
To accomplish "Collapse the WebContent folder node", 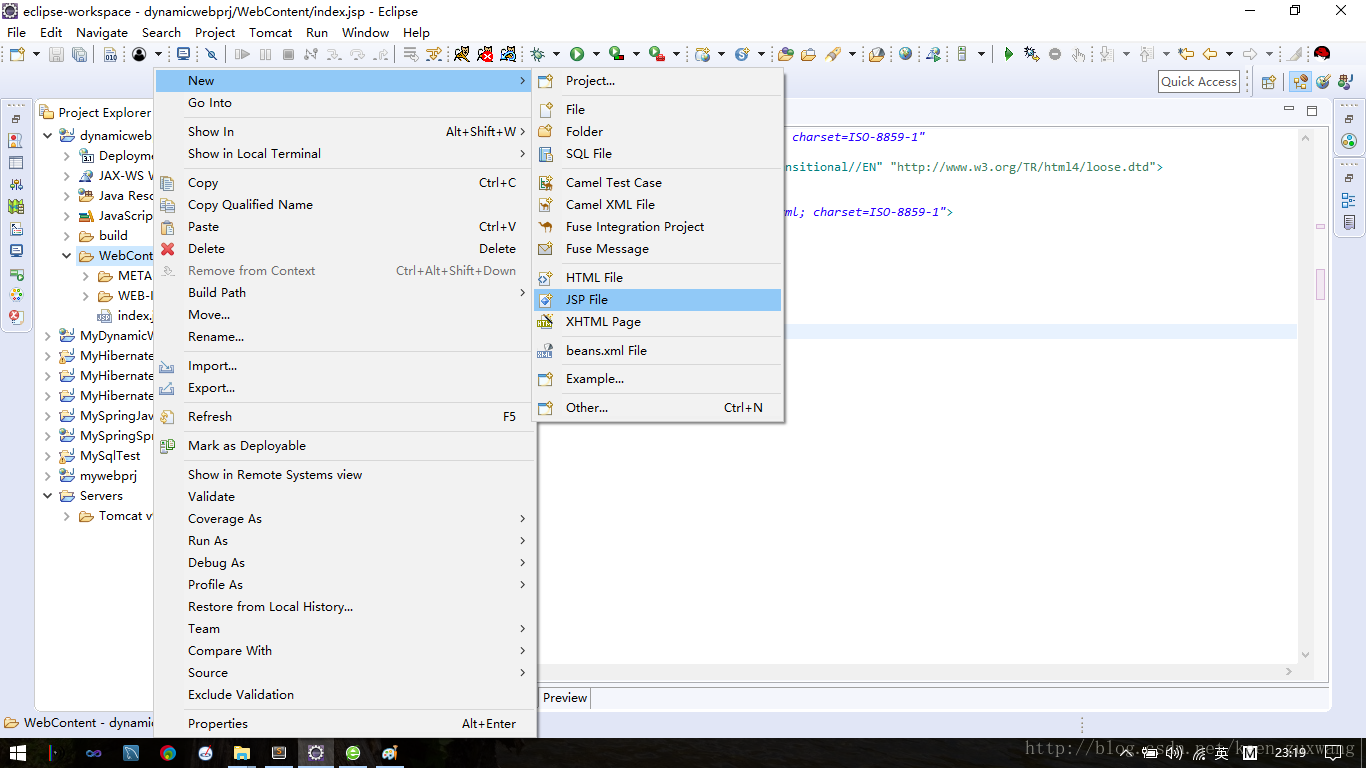I will [x=67, y=256].
